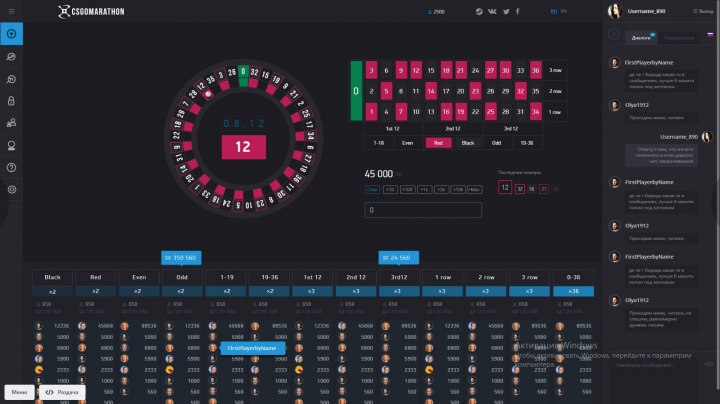The height and width of the screenshot is (404, 720).
Task: Bet on number 14 cell
Action: 431,91
